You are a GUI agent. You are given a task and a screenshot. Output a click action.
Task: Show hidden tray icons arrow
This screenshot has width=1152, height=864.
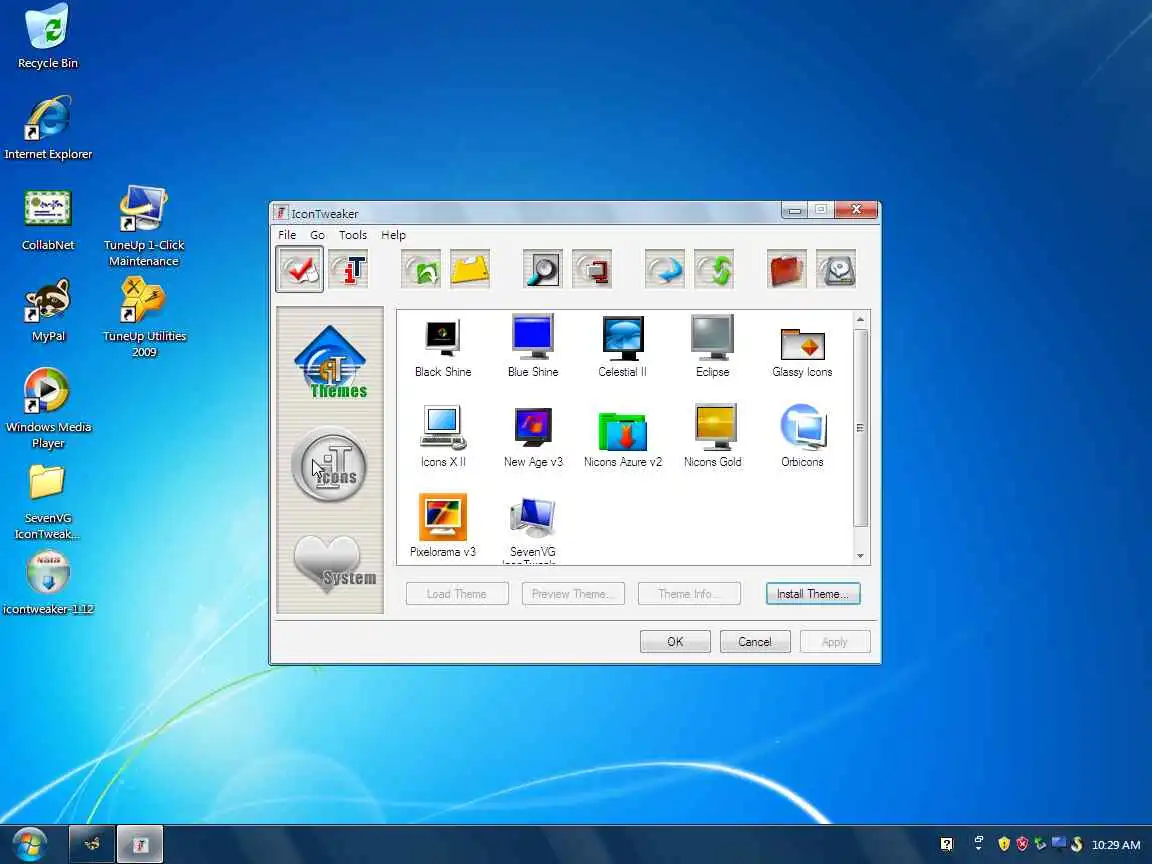point(978,844)
